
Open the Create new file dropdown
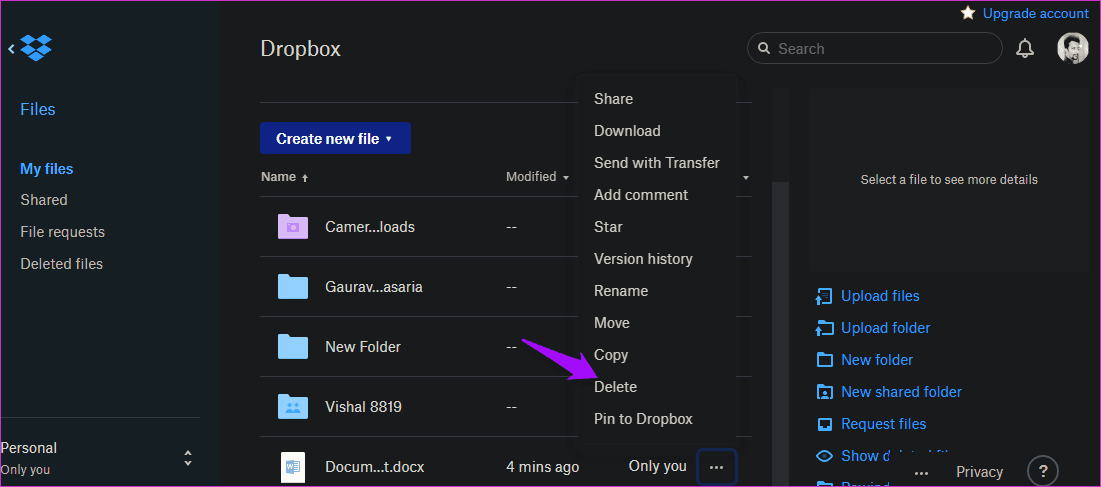[335, 138]
